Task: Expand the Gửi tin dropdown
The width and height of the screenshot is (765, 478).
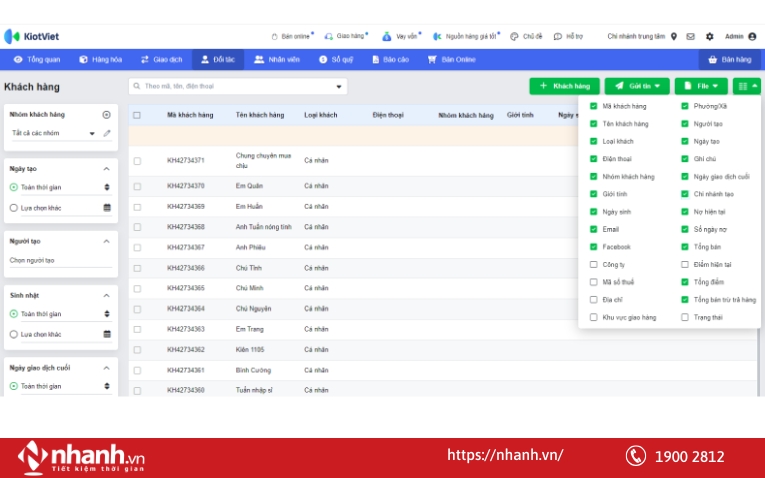Action: 637,86
